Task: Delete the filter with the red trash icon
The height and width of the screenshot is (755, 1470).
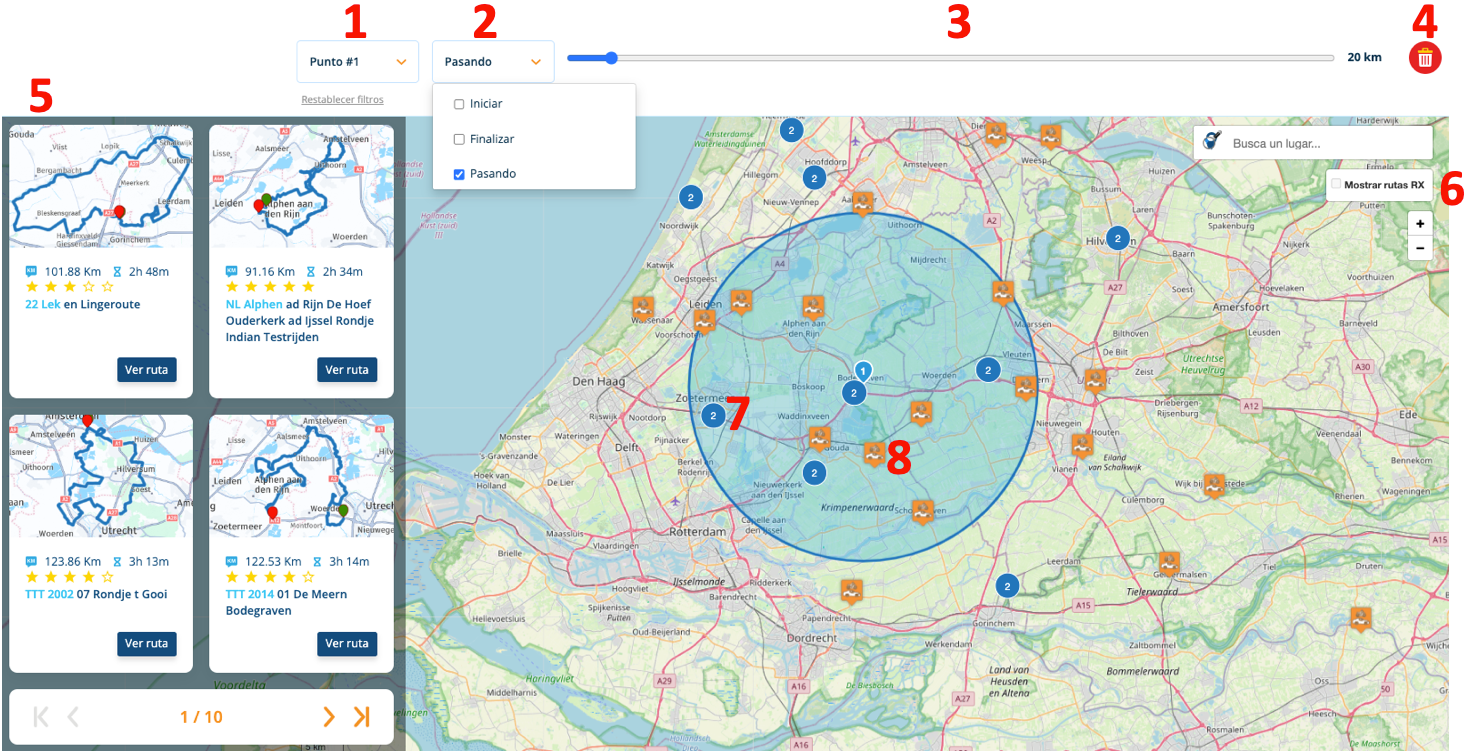Action: (1425, 58)
